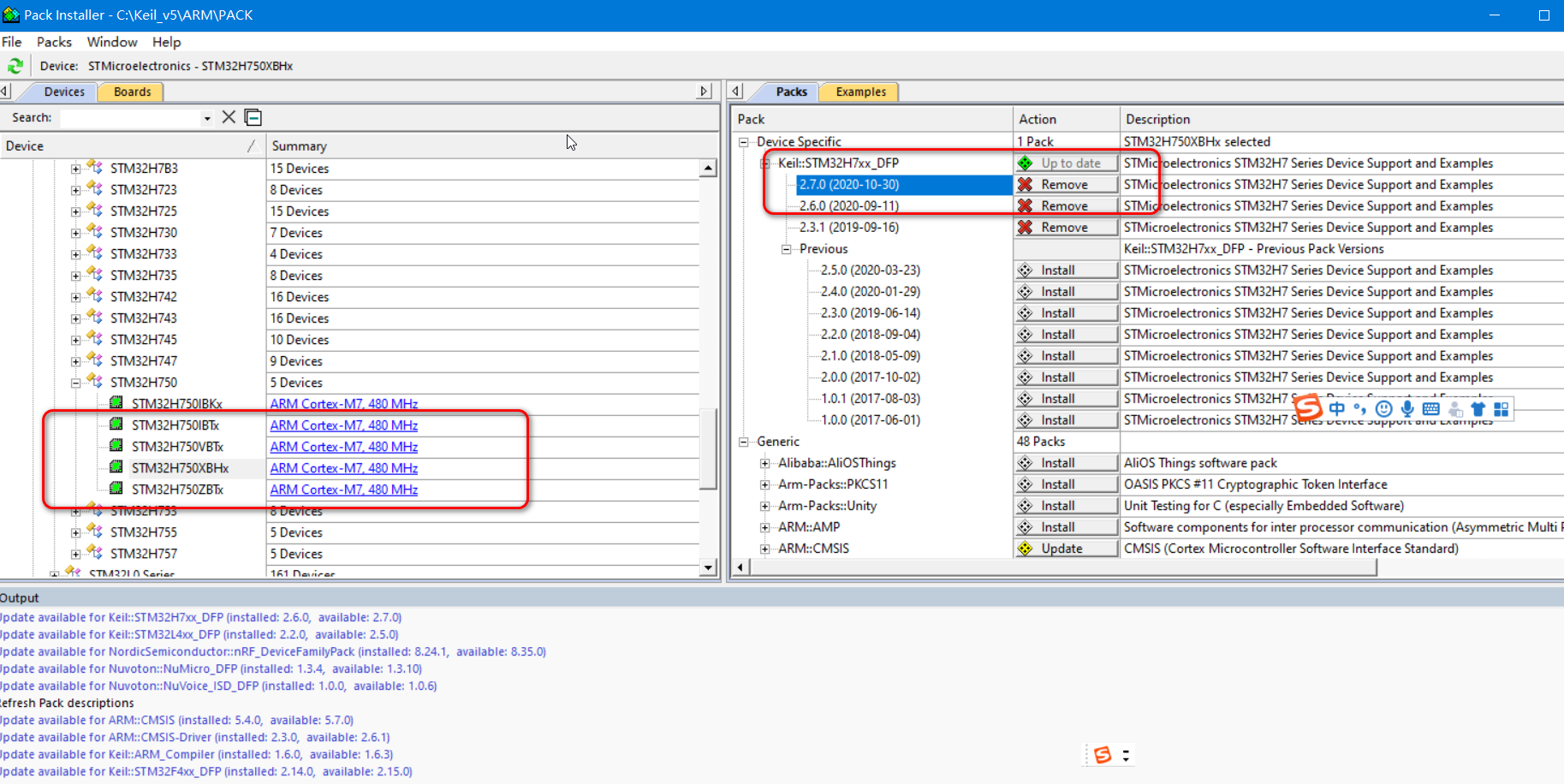
Task: Remove pack version 2.7.0
Action: [x=1067, y=184]
